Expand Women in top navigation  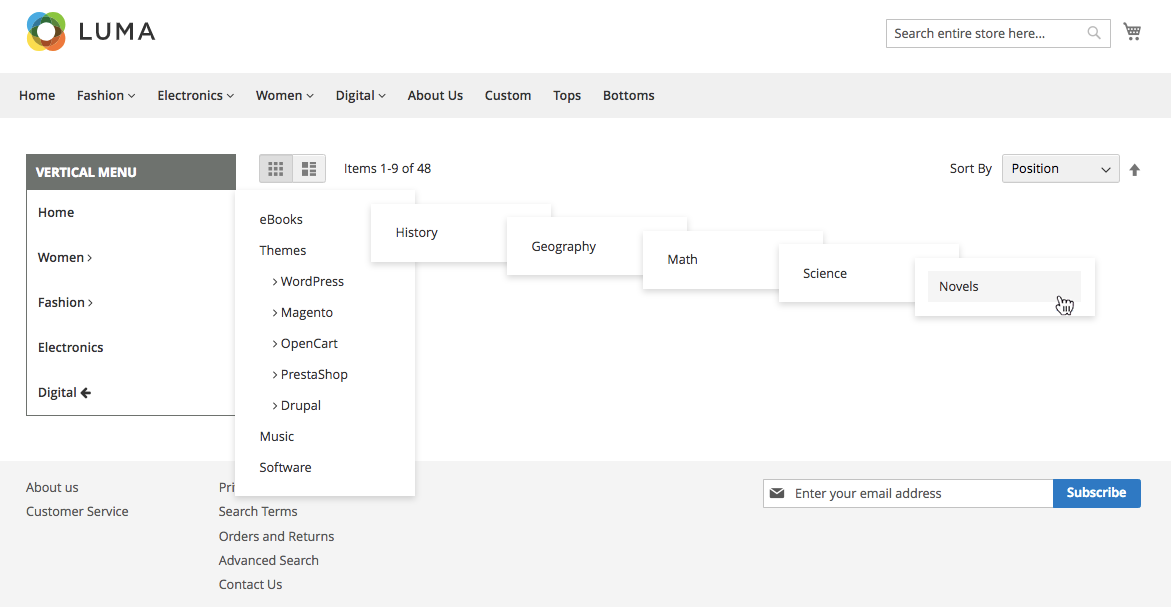(285, 96)
